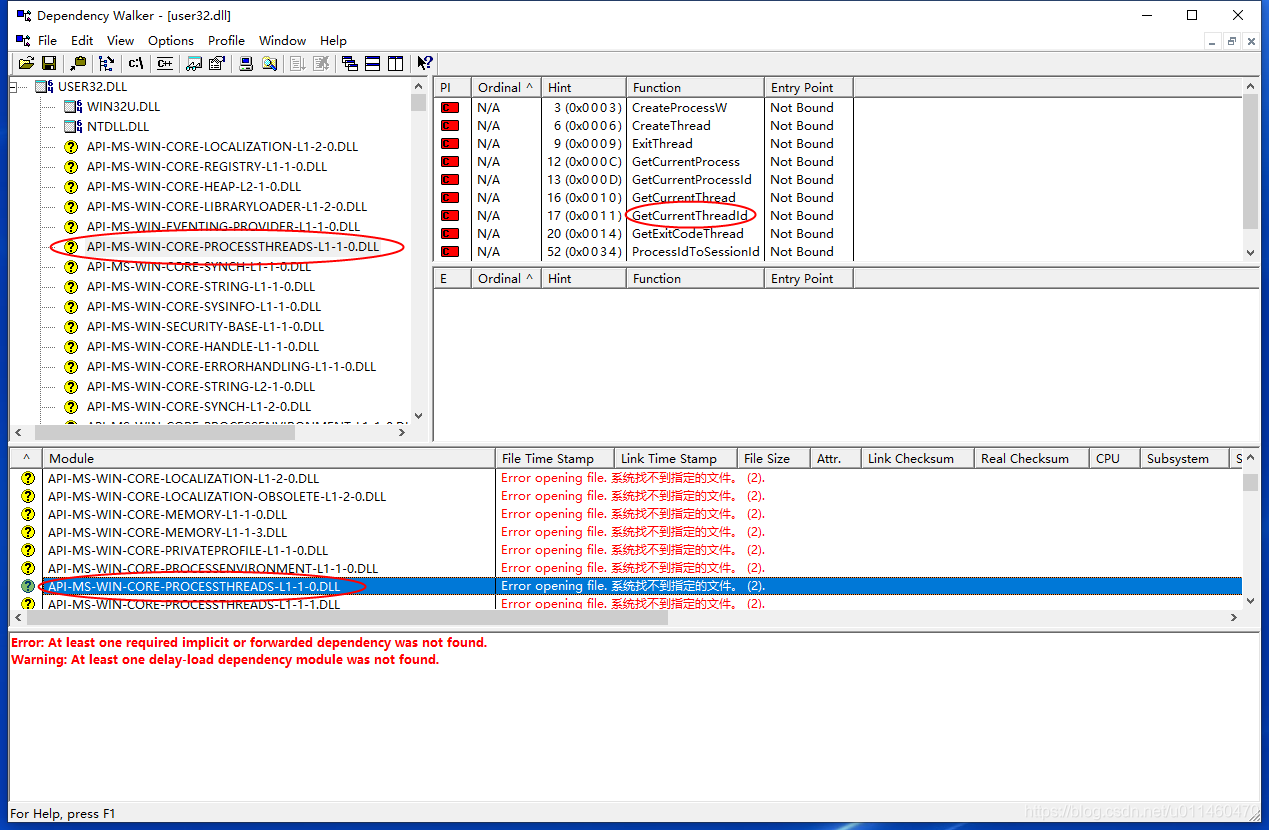The image size is (1269, 830).
Task: Select the ExitThread import function
Action: pos(662,144)
